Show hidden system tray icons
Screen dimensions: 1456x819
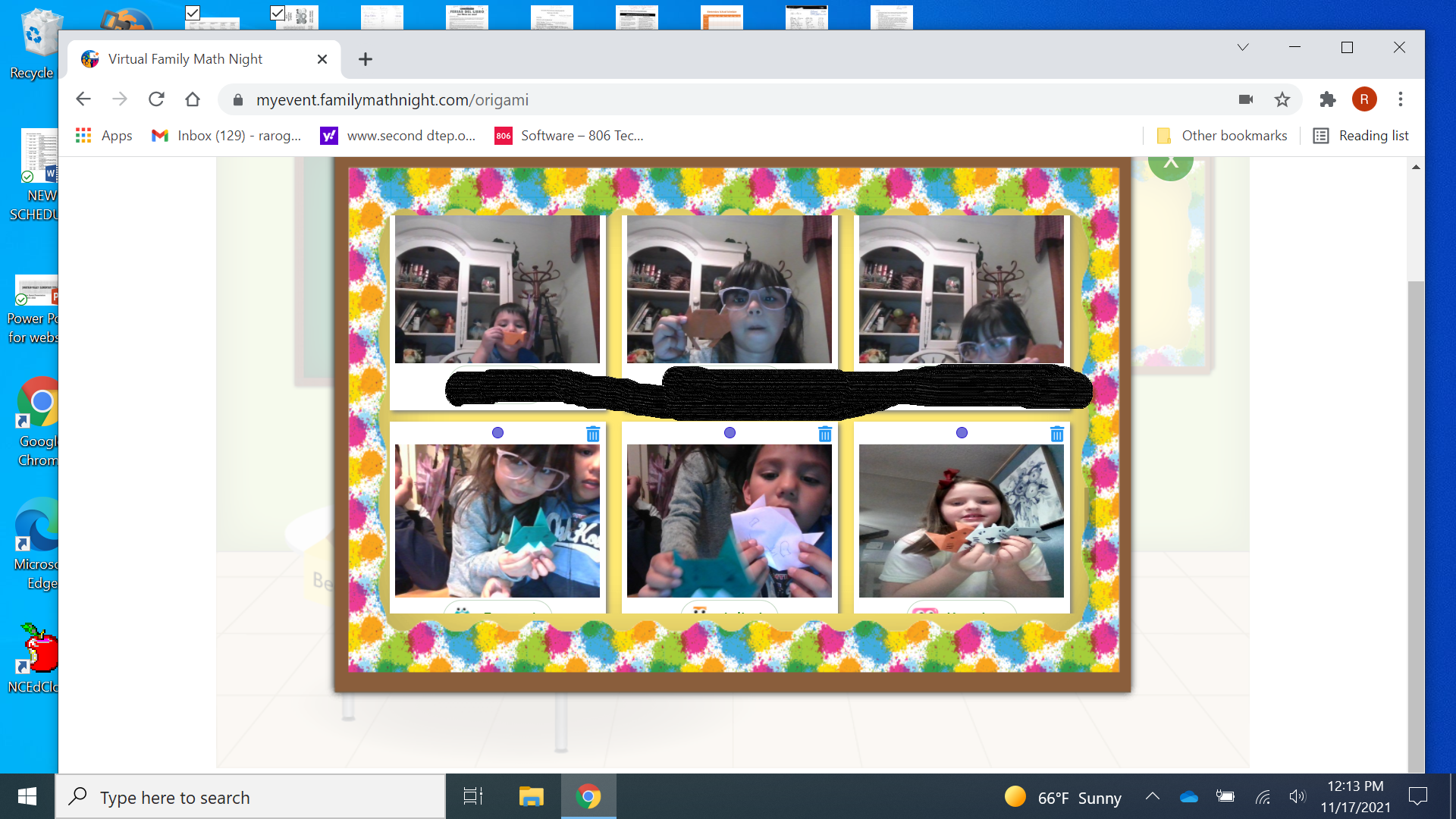click(x=1152, y=796)
